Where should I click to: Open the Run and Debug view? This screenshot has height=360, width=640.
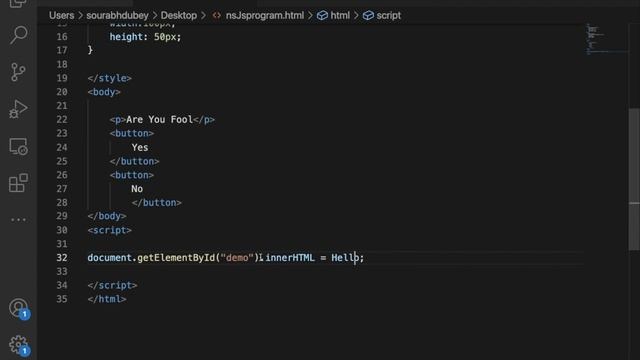click(x=18, y=109)
